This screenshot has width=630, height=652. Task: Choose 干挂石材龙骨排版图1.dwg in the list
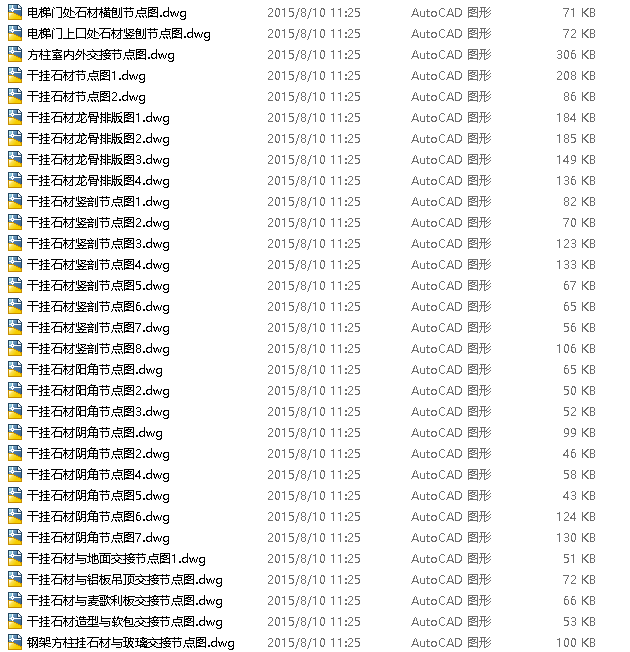pos(98,118)
